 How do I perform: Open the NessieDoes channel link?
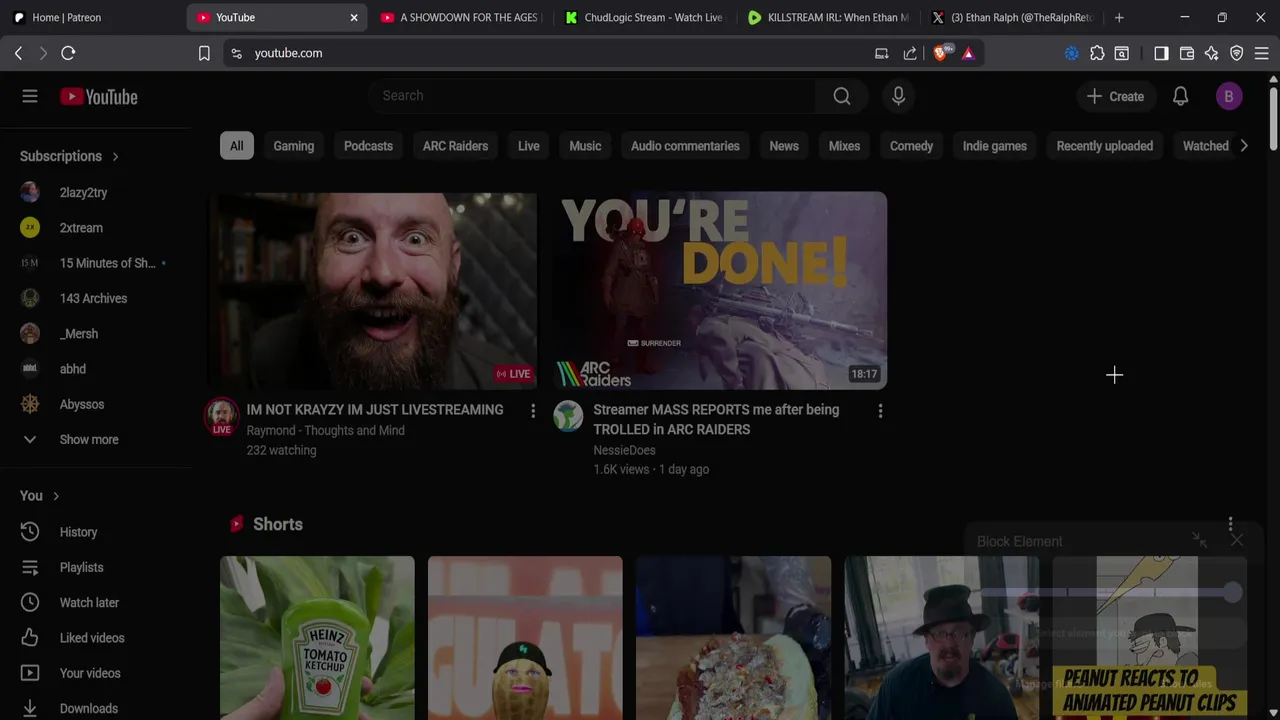click(624, 450)
